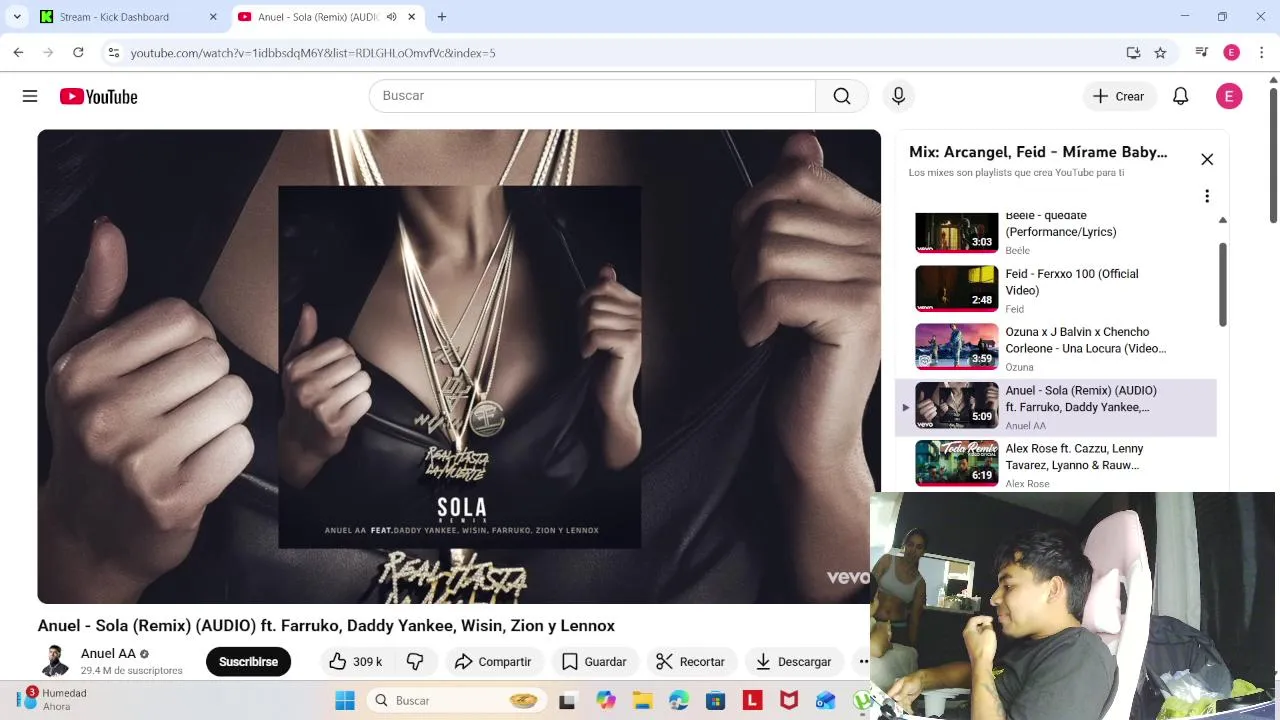Dislike the video with the thumbs-down icon
This screenshot has height=720, width=1280.
click(415, 662)
